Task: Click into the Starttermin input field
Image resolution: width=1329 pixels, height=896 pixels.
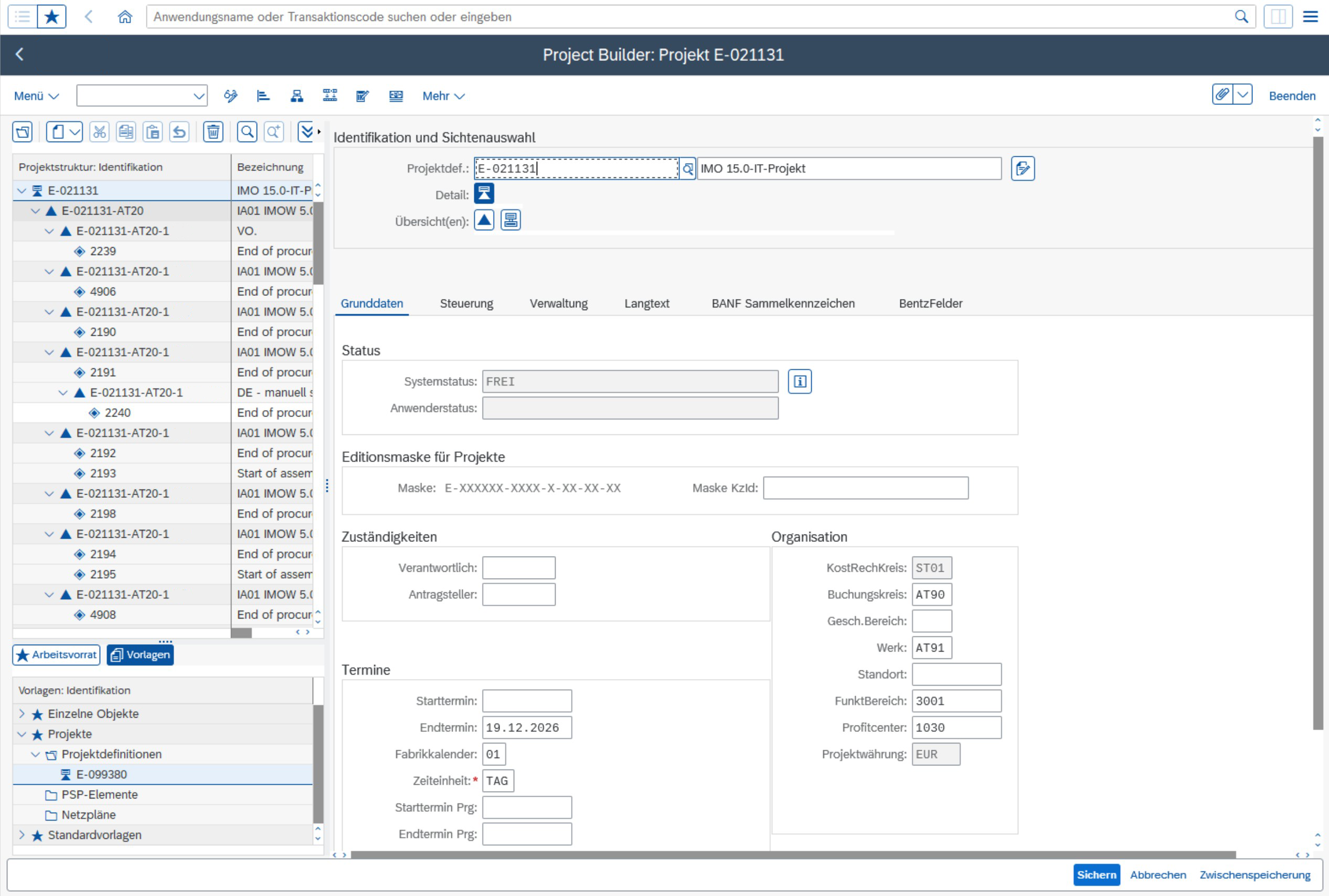Action: 527,700
